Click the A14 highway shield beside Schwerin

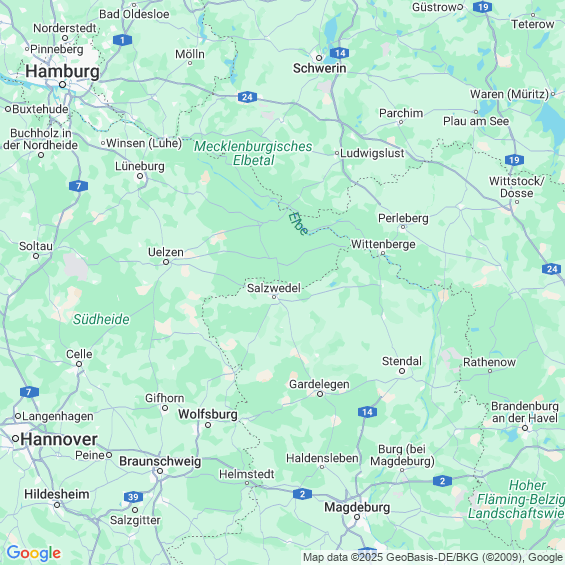[x=339, y=53]
